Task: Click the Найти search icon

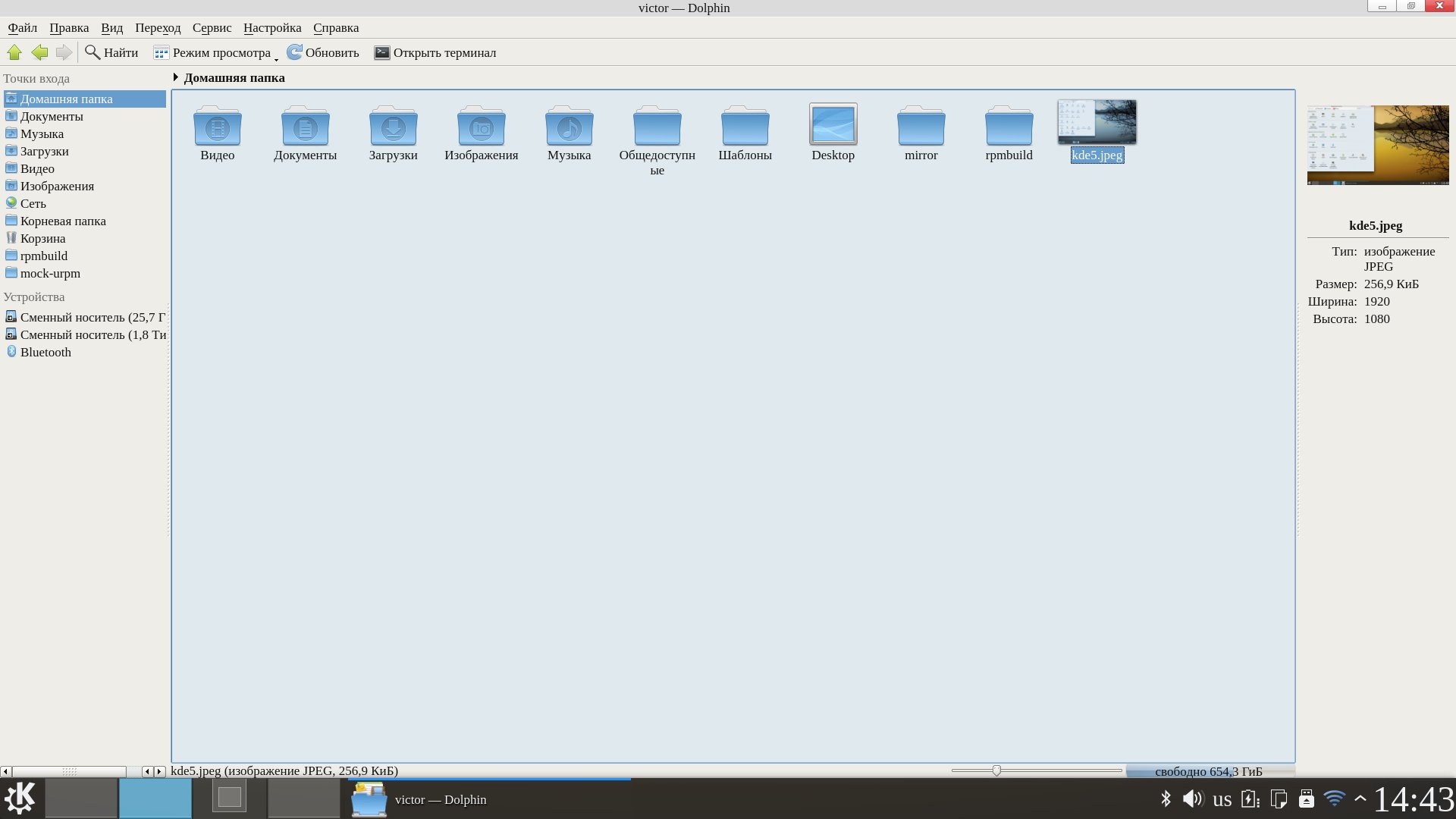Action: pos(93,52)
